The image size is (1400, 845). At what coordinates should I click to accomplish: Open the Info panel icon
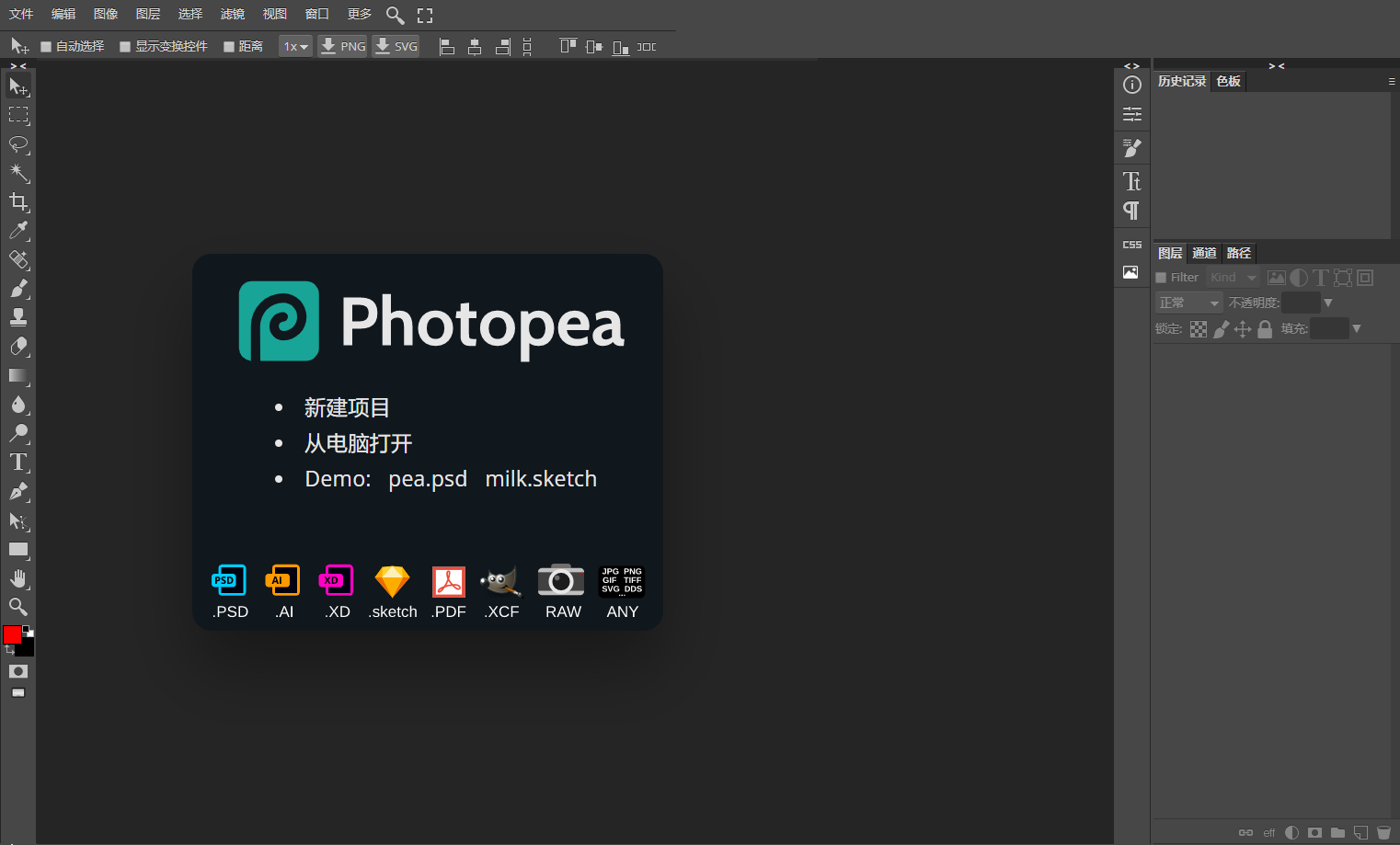tap(1132, 85)
